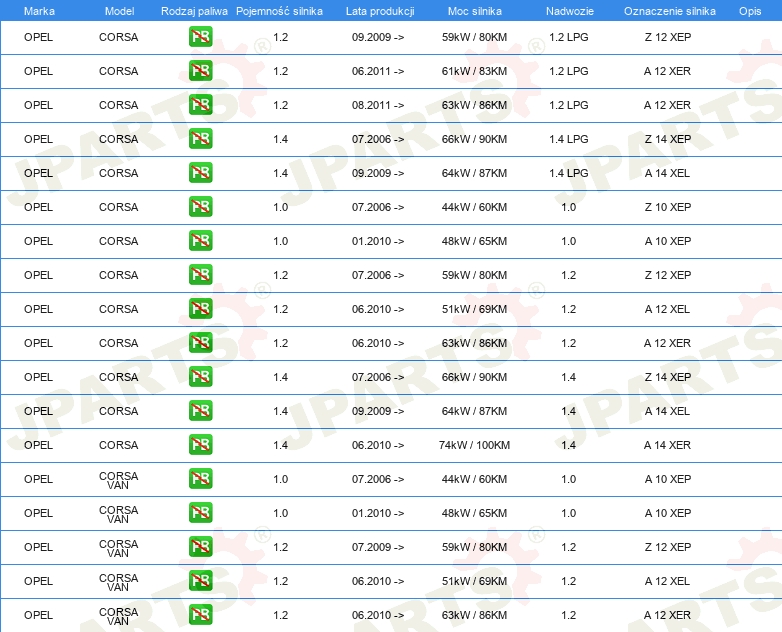Viewport: 782px width, 632px height.
Task: Select the '74kW / 100KM' power cell
Action: click(474, 445)
